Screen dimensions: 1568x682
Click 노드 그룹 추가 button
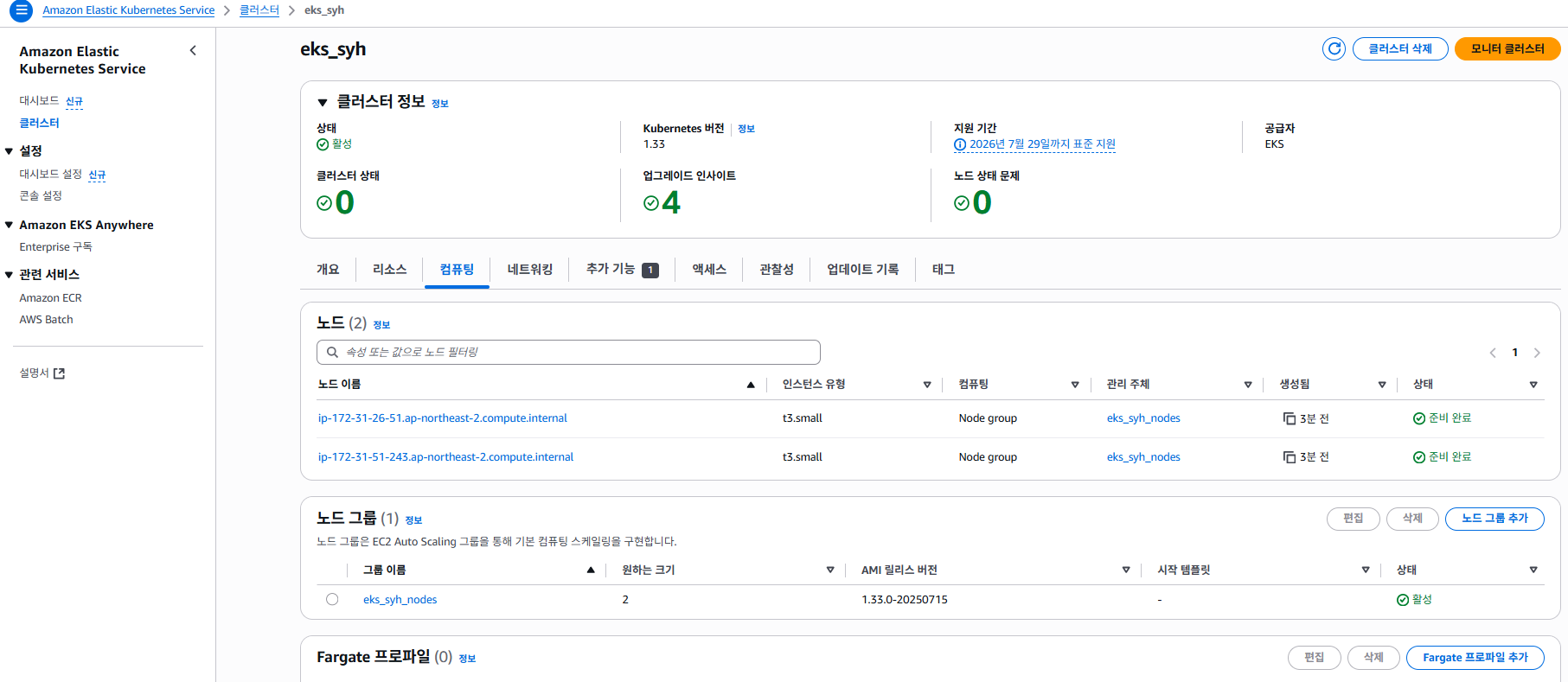click(1494, 519)
